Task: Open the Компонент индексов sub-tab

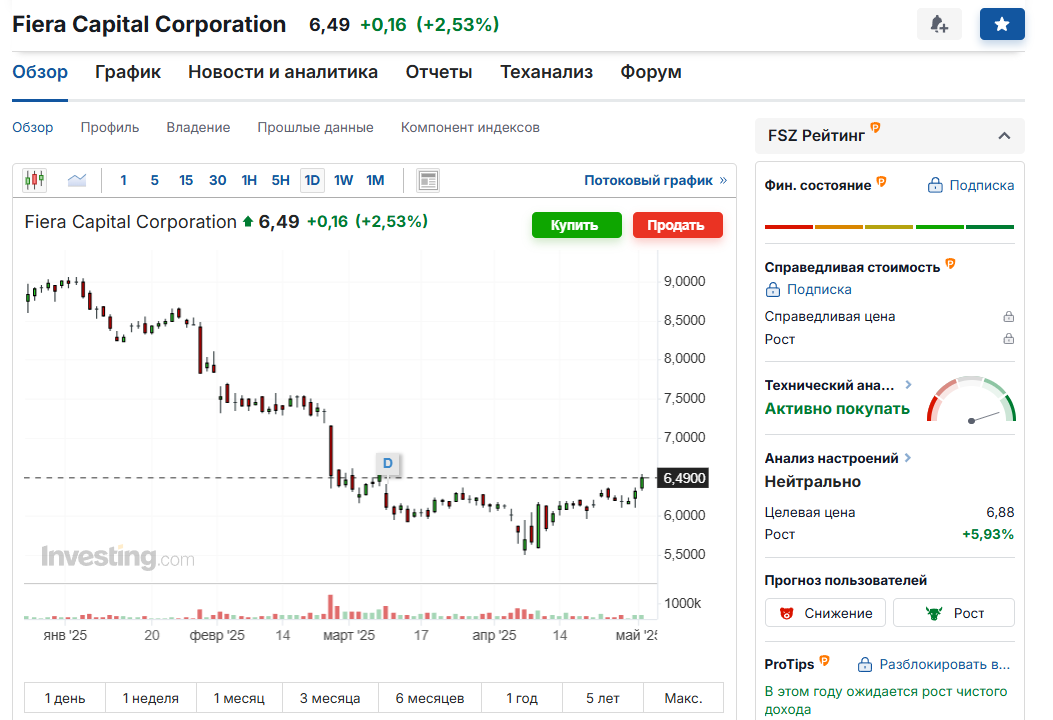Action: (470, 128)
